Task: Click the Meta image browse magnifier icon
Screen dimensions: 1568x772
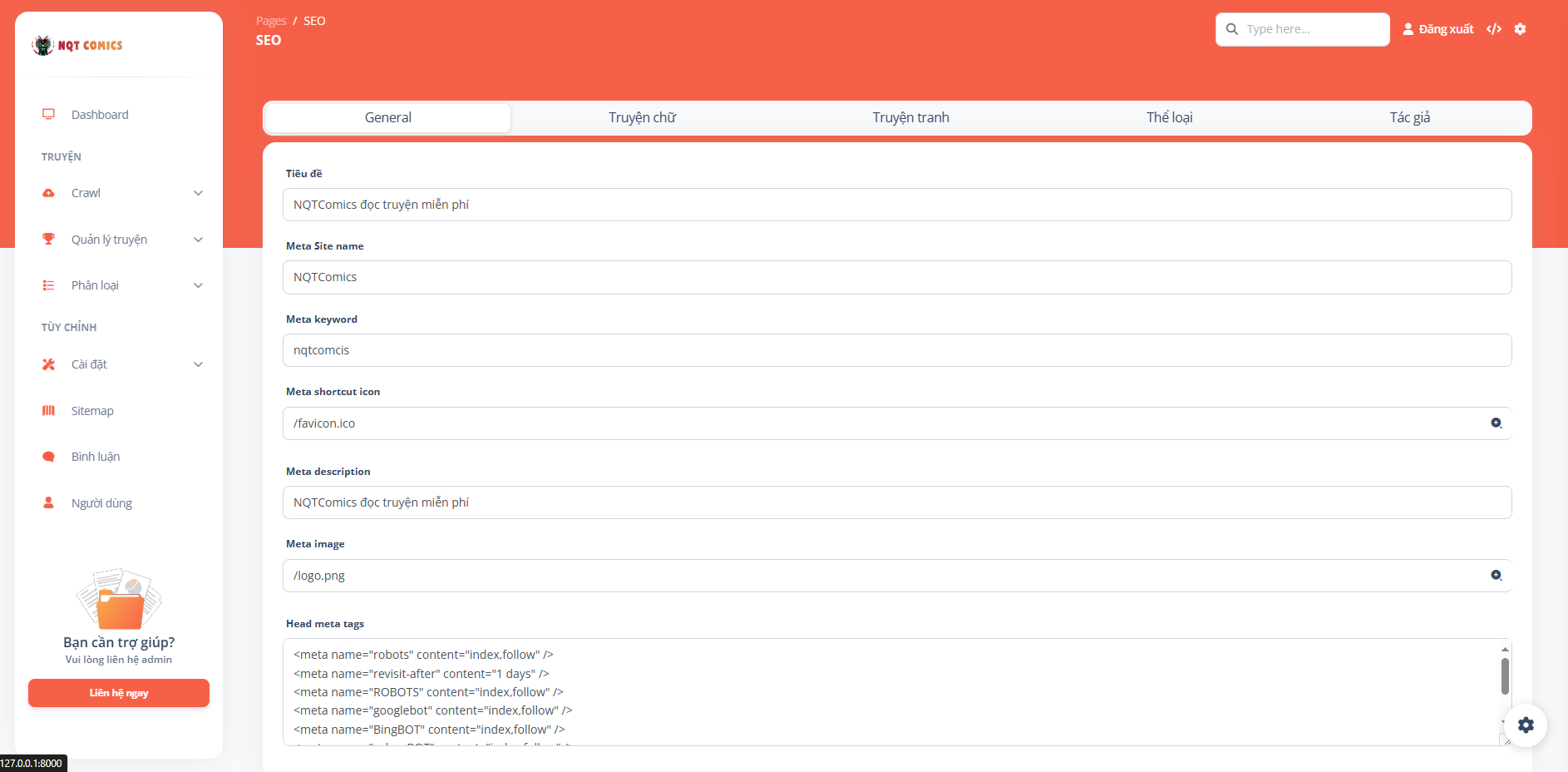Action: click(x=1496, y=576)
